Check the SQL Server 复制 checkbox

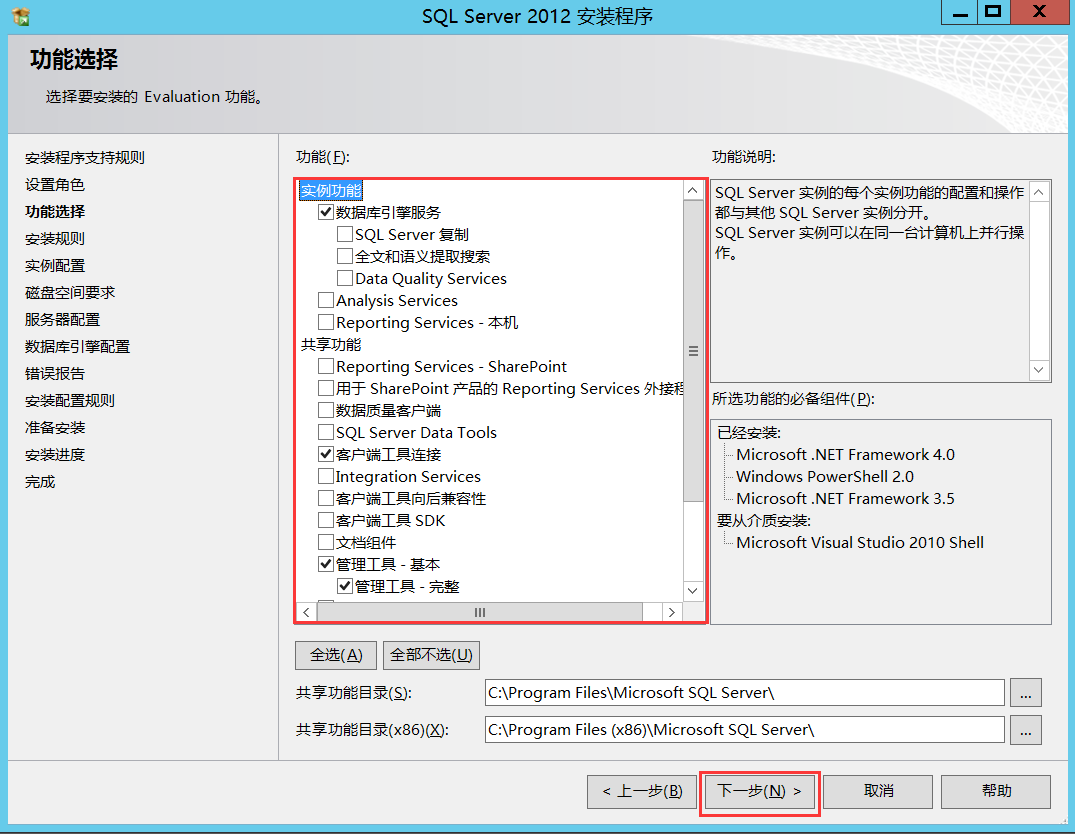[x=345, y=235]
